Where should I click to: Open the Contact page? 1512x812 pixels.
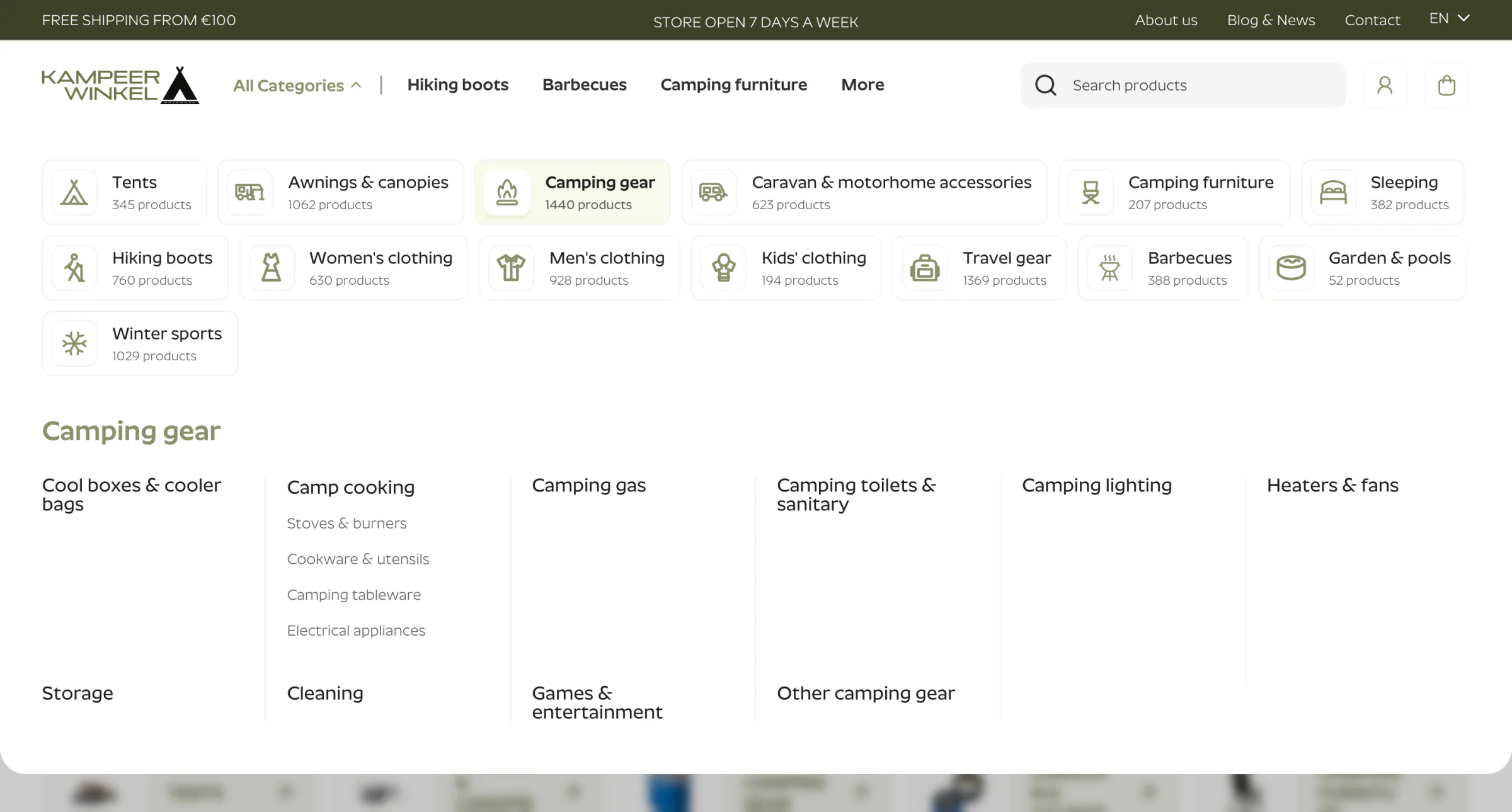(x=1372, y=20)
